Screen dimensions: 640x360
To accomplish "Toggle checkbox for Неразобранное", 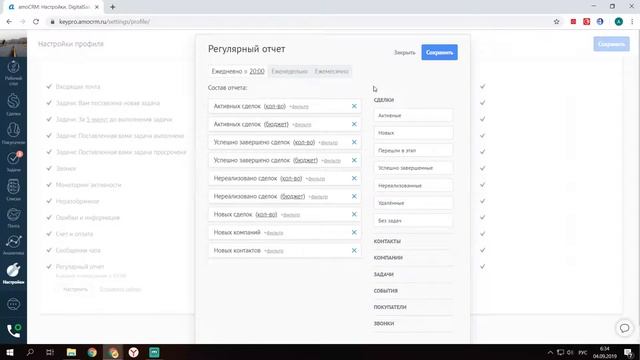I will pos(49,201).
